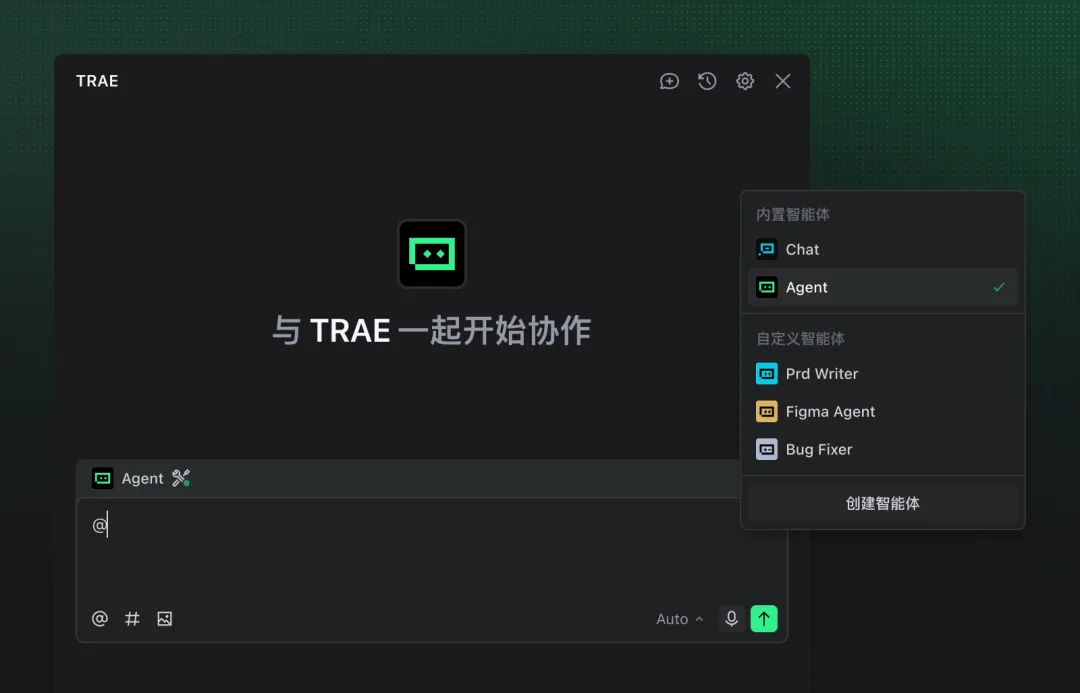Choose Prd Writer custom agent
This screenshot has width=1080, height=693.
(882, 373)
